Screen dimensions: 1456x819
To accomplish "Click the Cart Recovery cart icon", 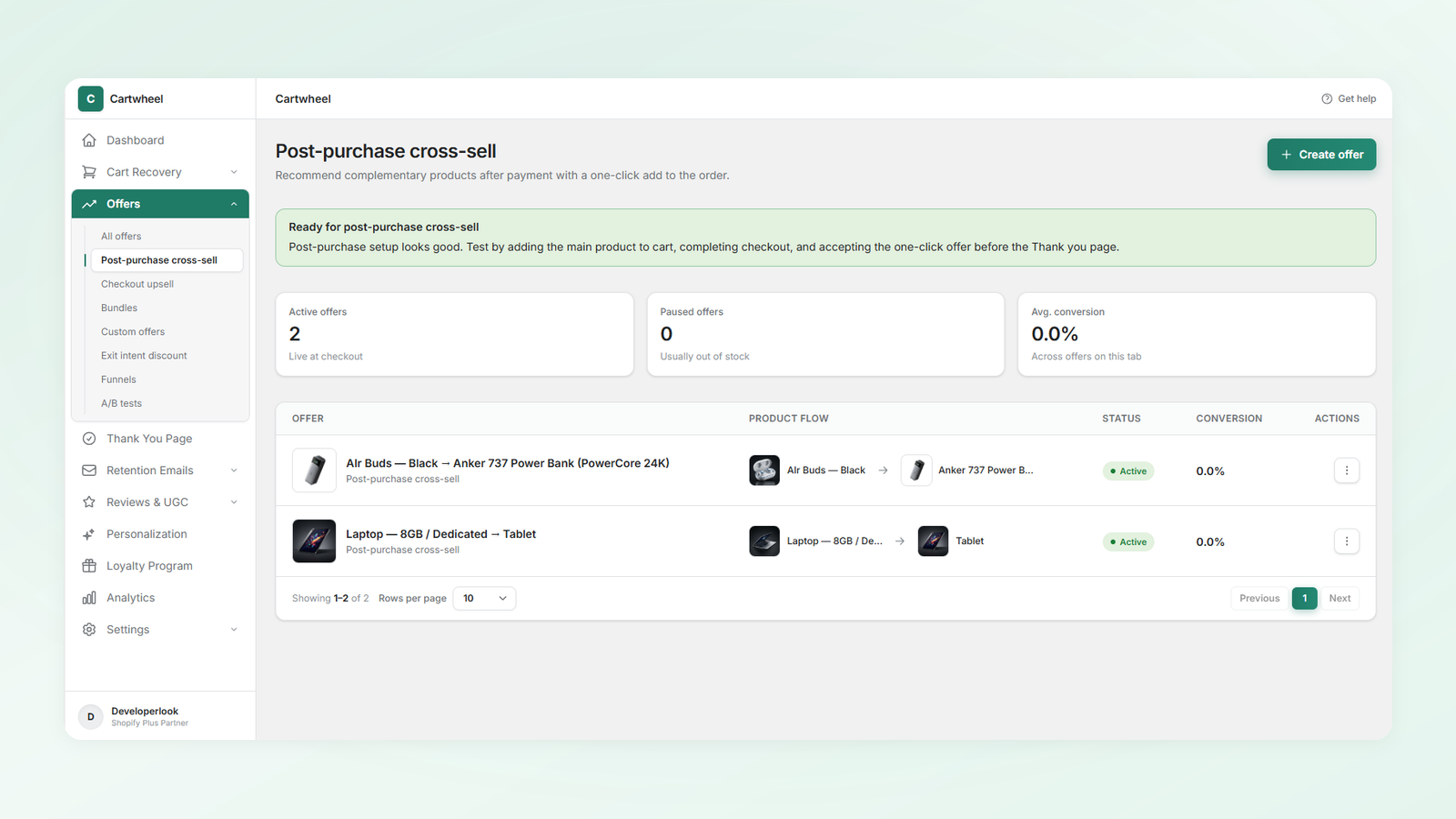I will pyautogui.click(x=89, y=172).
